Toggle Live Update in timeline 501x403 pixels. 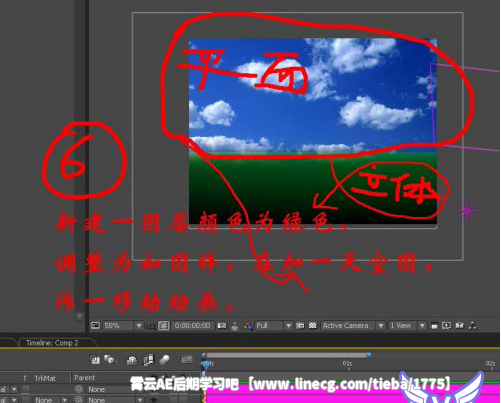(96, 360)
